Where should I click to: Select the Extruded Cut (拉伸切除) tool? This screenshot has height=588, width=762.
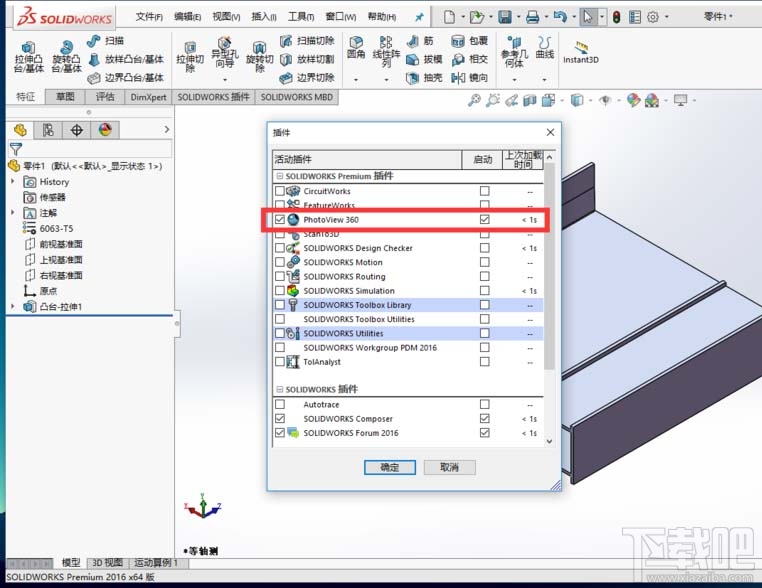point(190,56)
